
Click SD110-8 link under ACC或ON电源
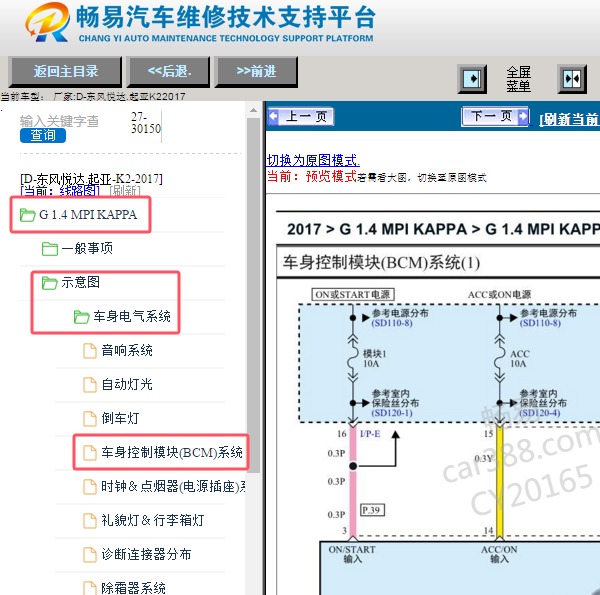click(540, 323)
